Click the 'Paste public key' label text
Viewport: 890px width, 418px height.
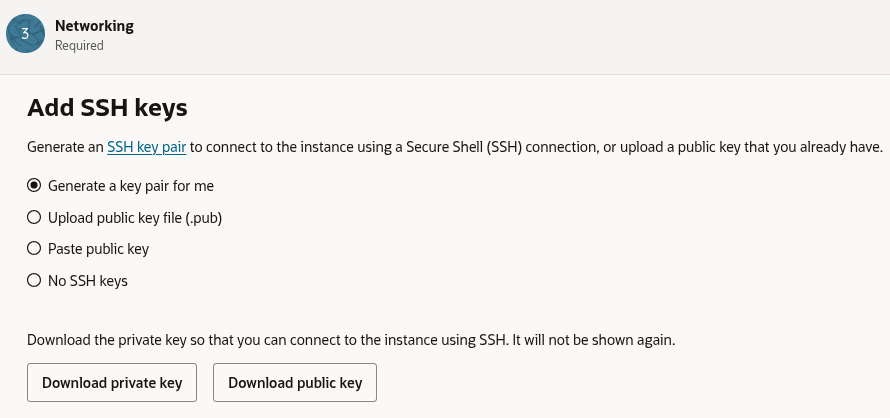pos(98,248)
